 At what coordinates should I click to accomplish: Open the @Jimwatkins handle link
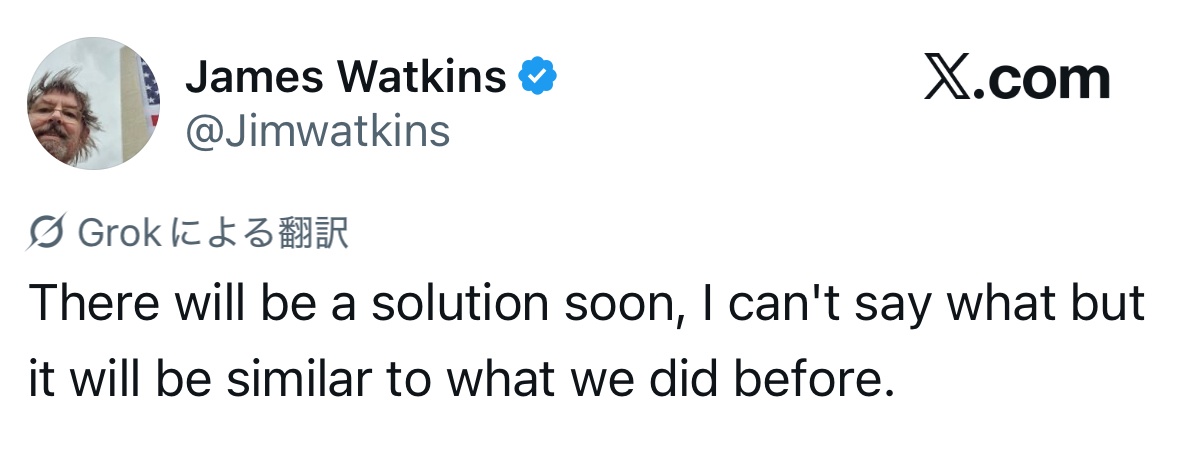[x=317, y=130]
